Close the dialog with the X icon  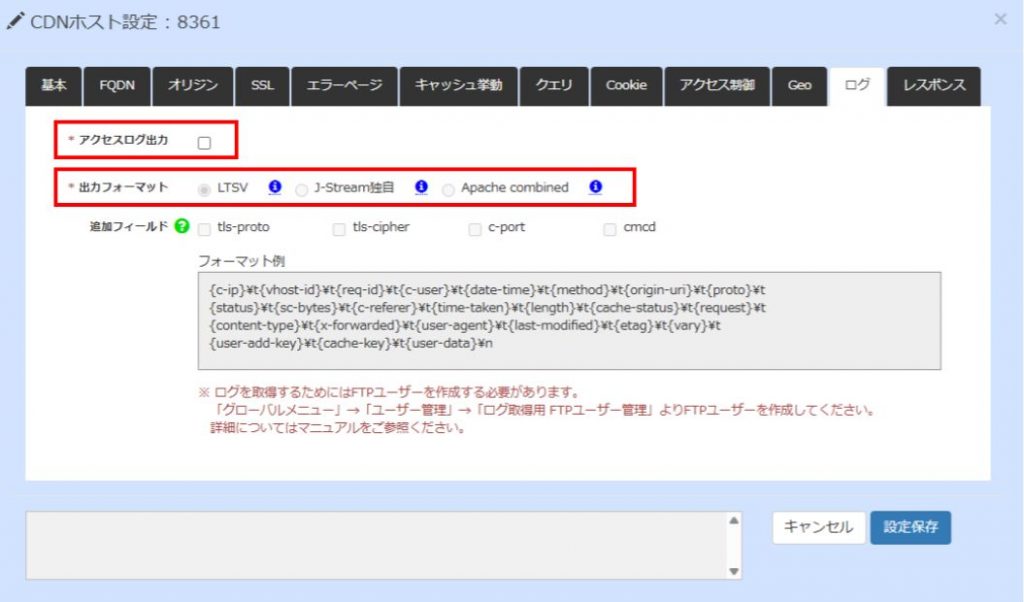998,18
